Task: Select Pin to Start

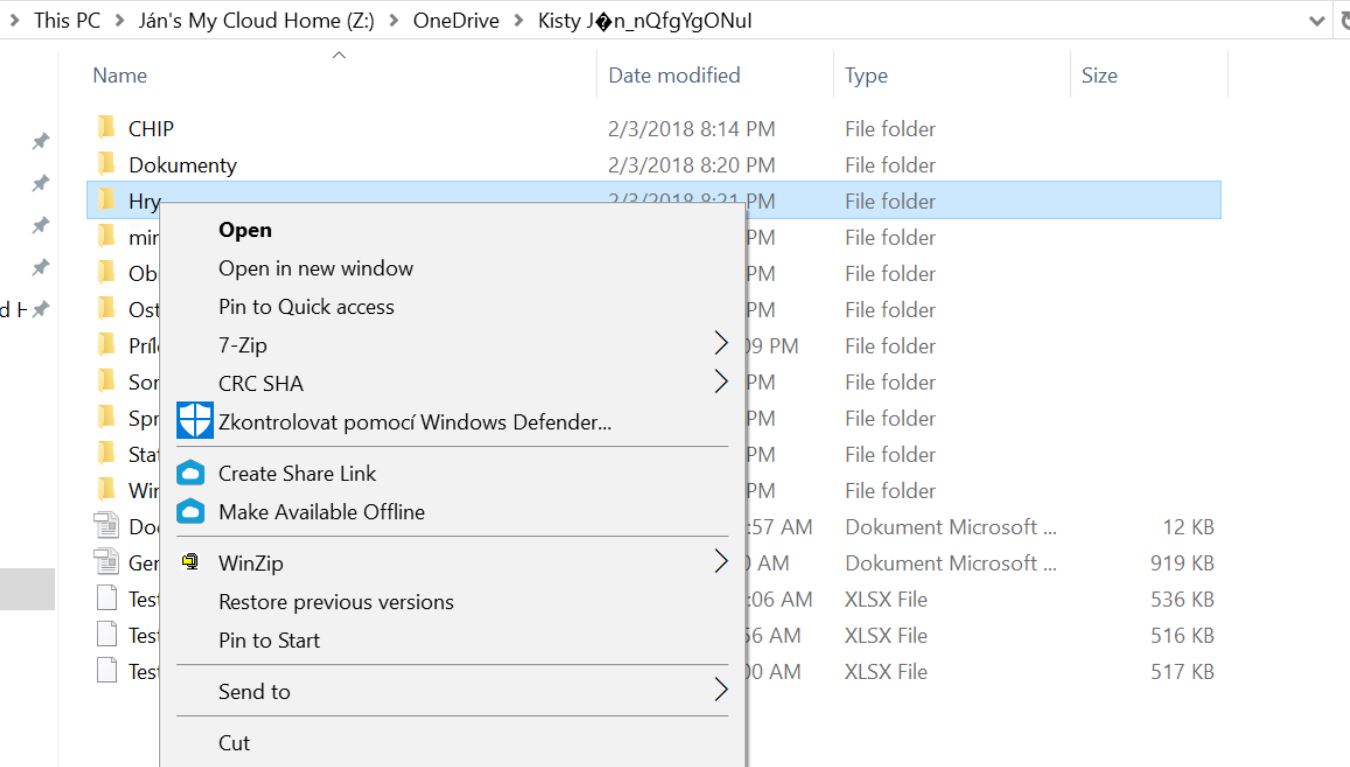Action: tap(269, 641)
